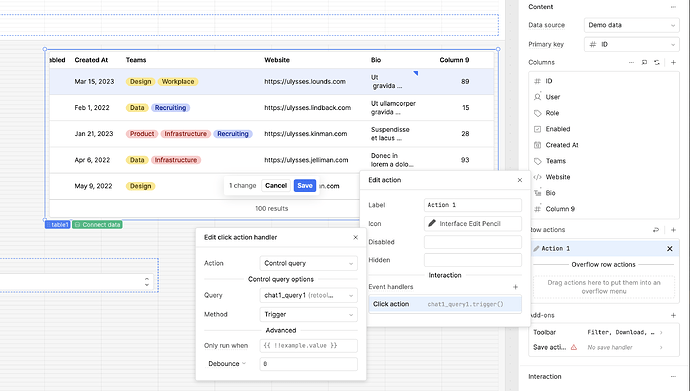
Task: Open Toolbar add-on settings
Action: pyautogui.click(x=604, y=332)
